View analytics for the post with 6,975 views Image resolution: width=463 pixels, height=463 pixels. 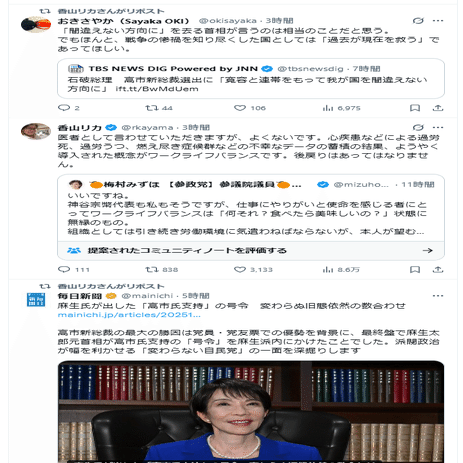pyautogui.click(x=341, y=108)
